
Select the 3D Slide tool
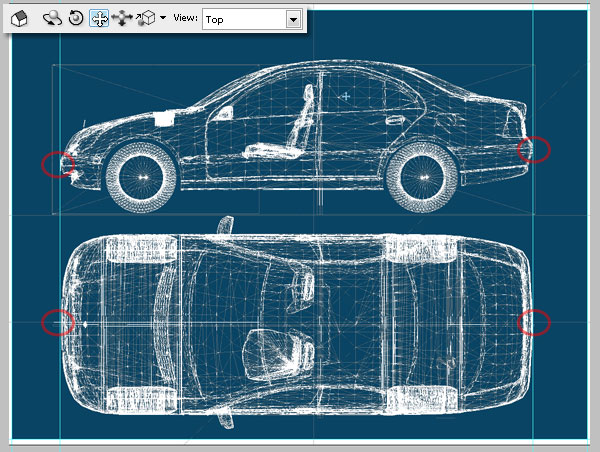tap(123, 18)
